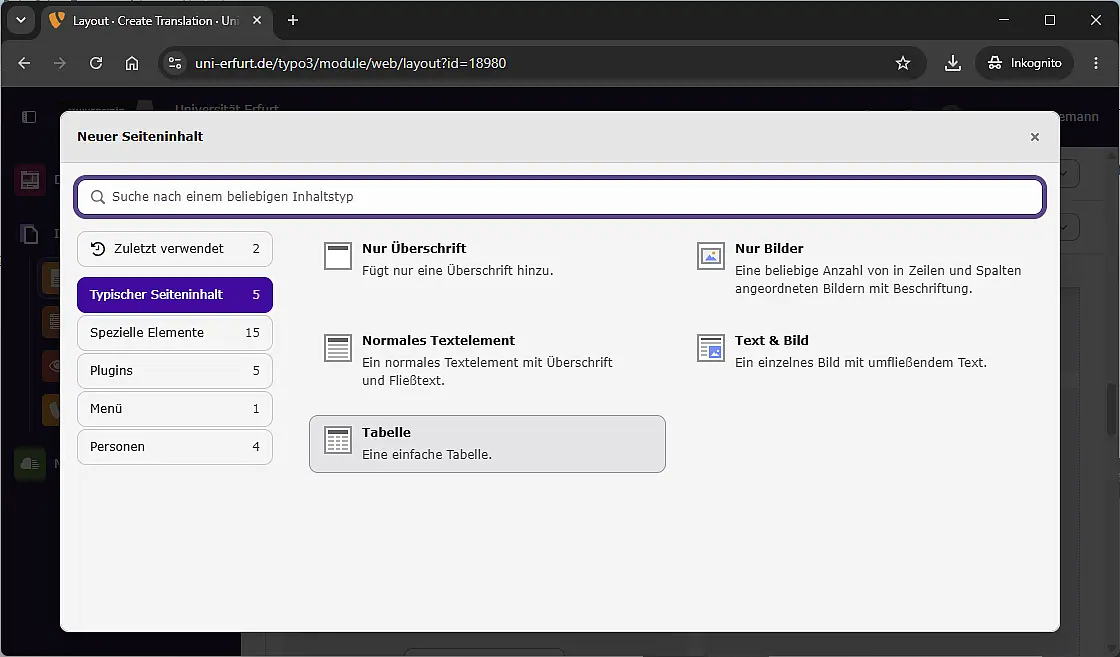Image resolution: width=1120 pixels, height=657 pixels.
Task: Open the Chrome three-dot menu
Action: pos(1096,63)
